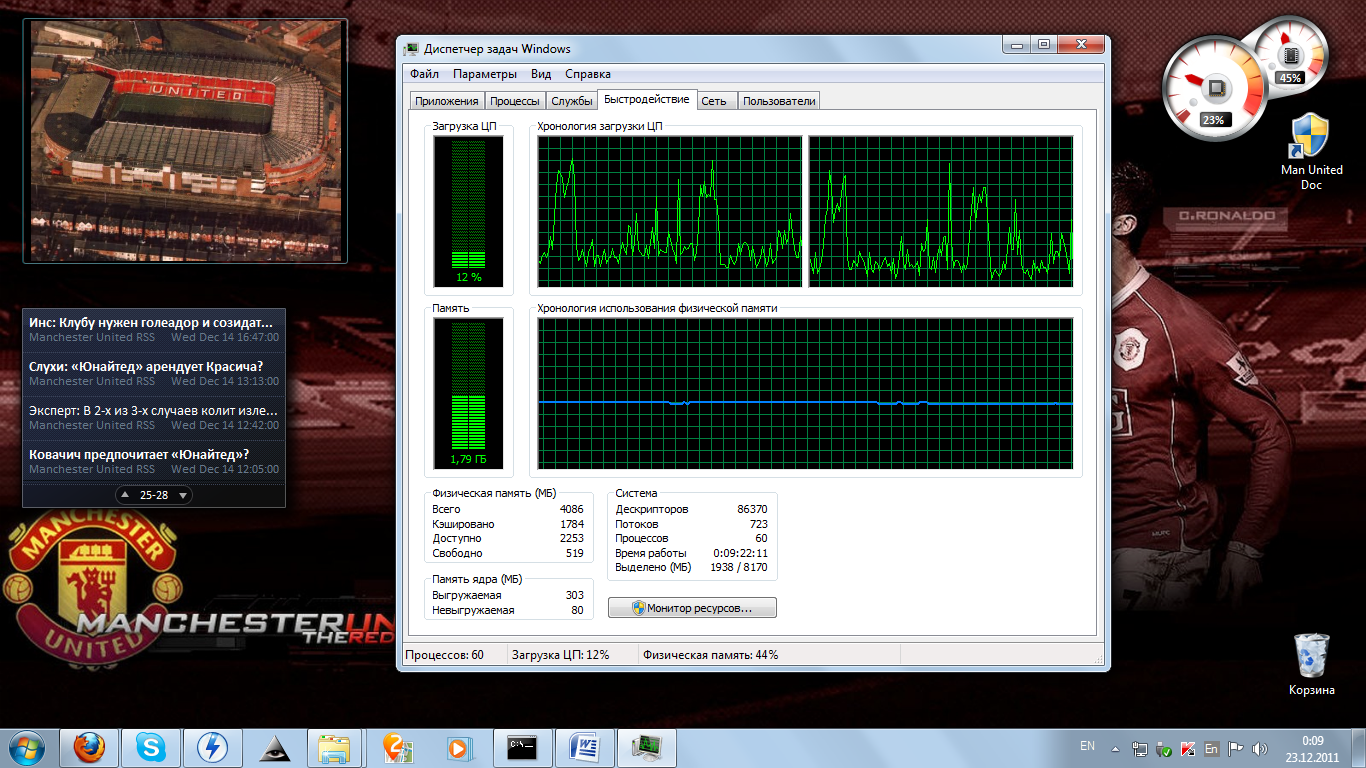Screen dimensions: 1366x768
Task: Open the Справка menu
Action: [588, 74]
